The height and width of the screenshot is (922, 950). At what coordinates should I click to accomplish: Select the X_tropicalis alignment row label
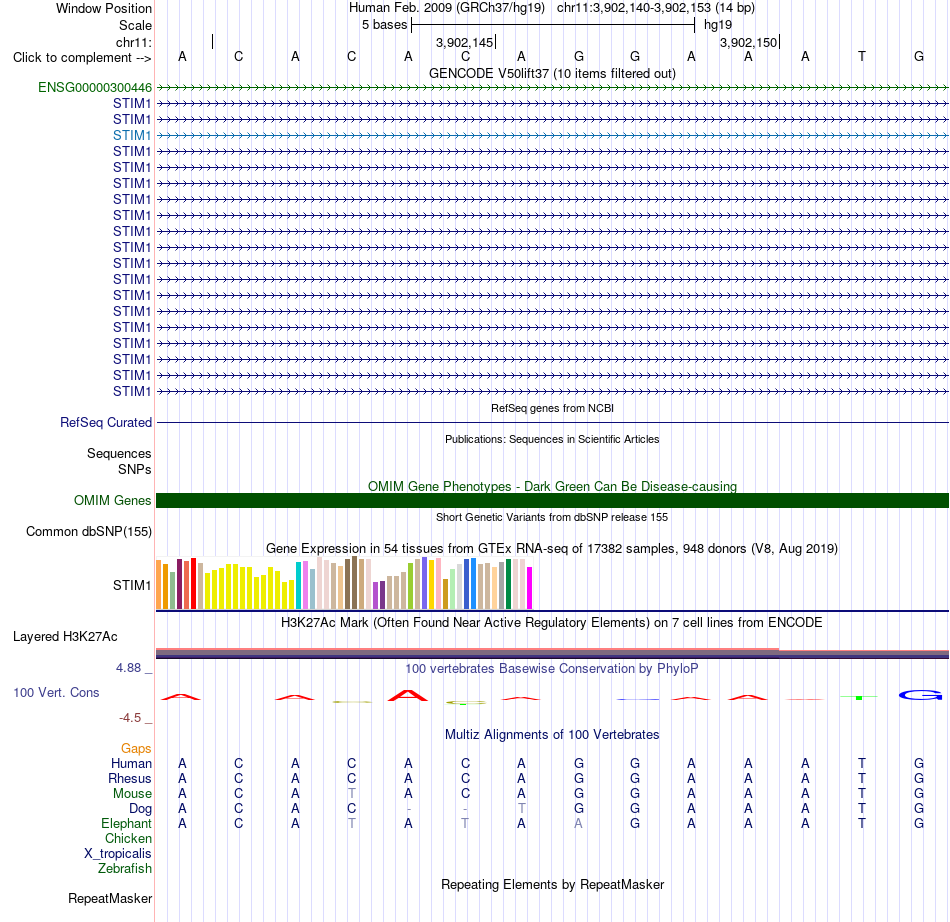click(x=118, y=854)
